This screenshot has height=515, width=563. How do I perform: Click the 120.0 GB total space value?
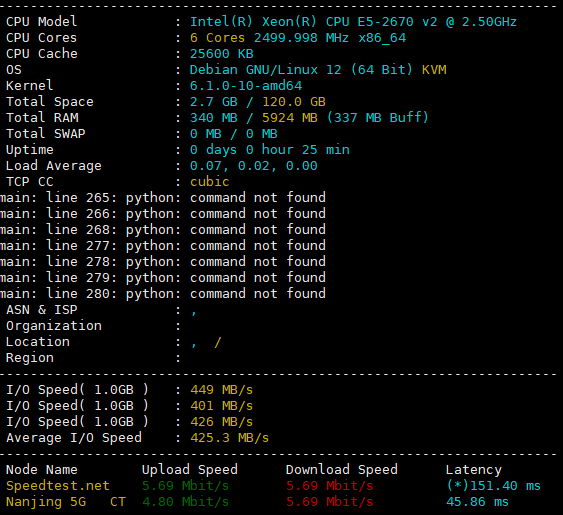[x=294, y=102]
